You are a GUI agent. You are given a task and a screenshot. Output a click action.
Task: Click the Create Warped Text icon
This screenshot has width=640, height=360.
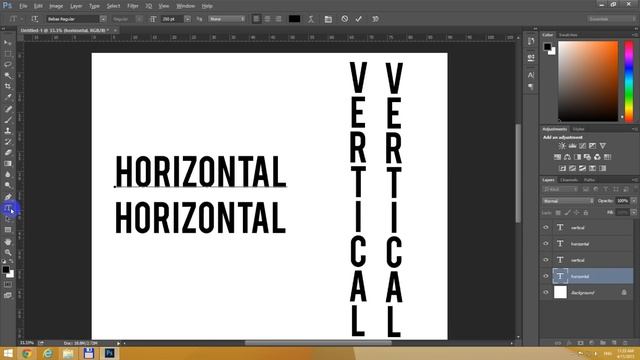pyautogui.click(x=311, y=19)
